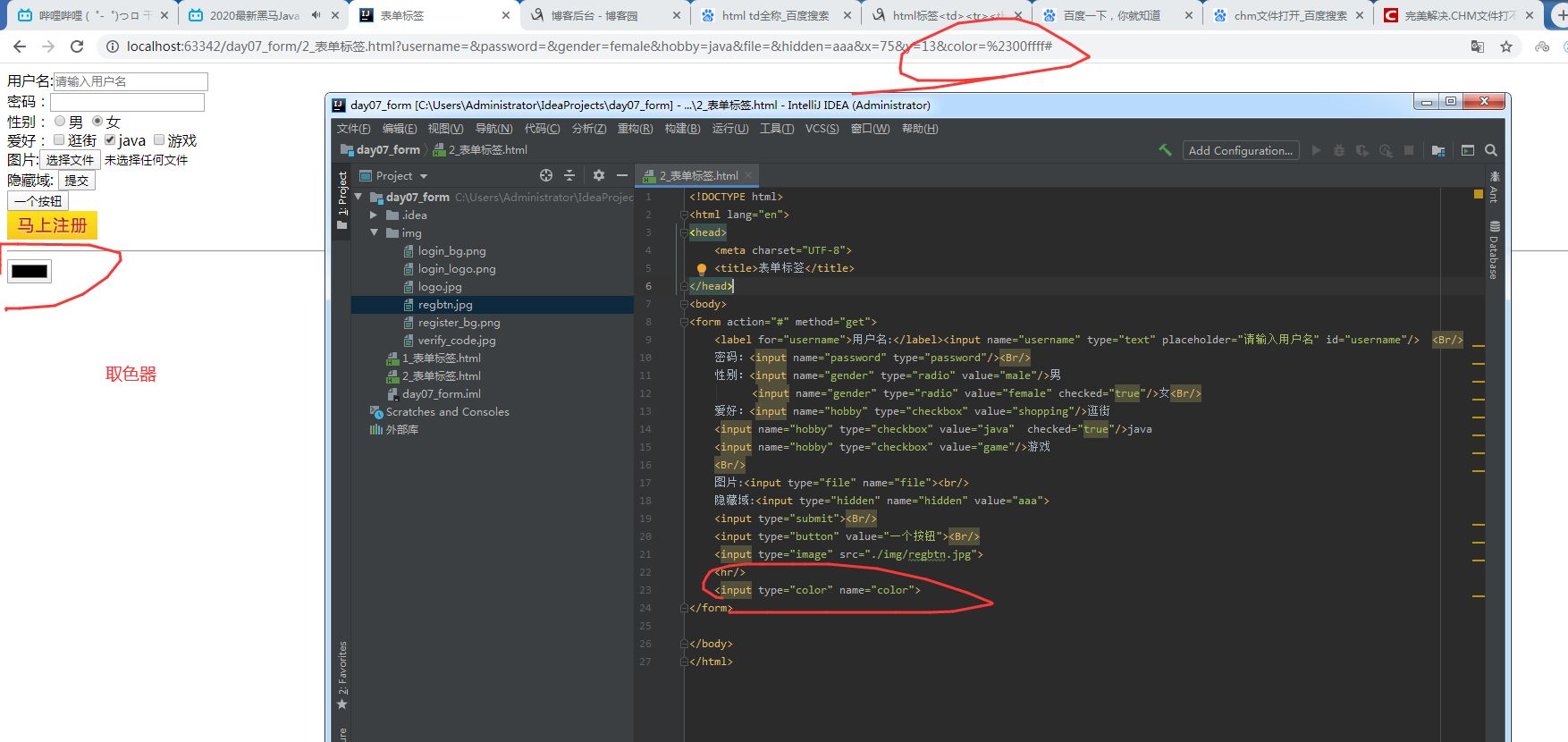Click the 提交 submit button
Image resolution: width=1568 pixels, height=742 pixels.
pos(77,181)
